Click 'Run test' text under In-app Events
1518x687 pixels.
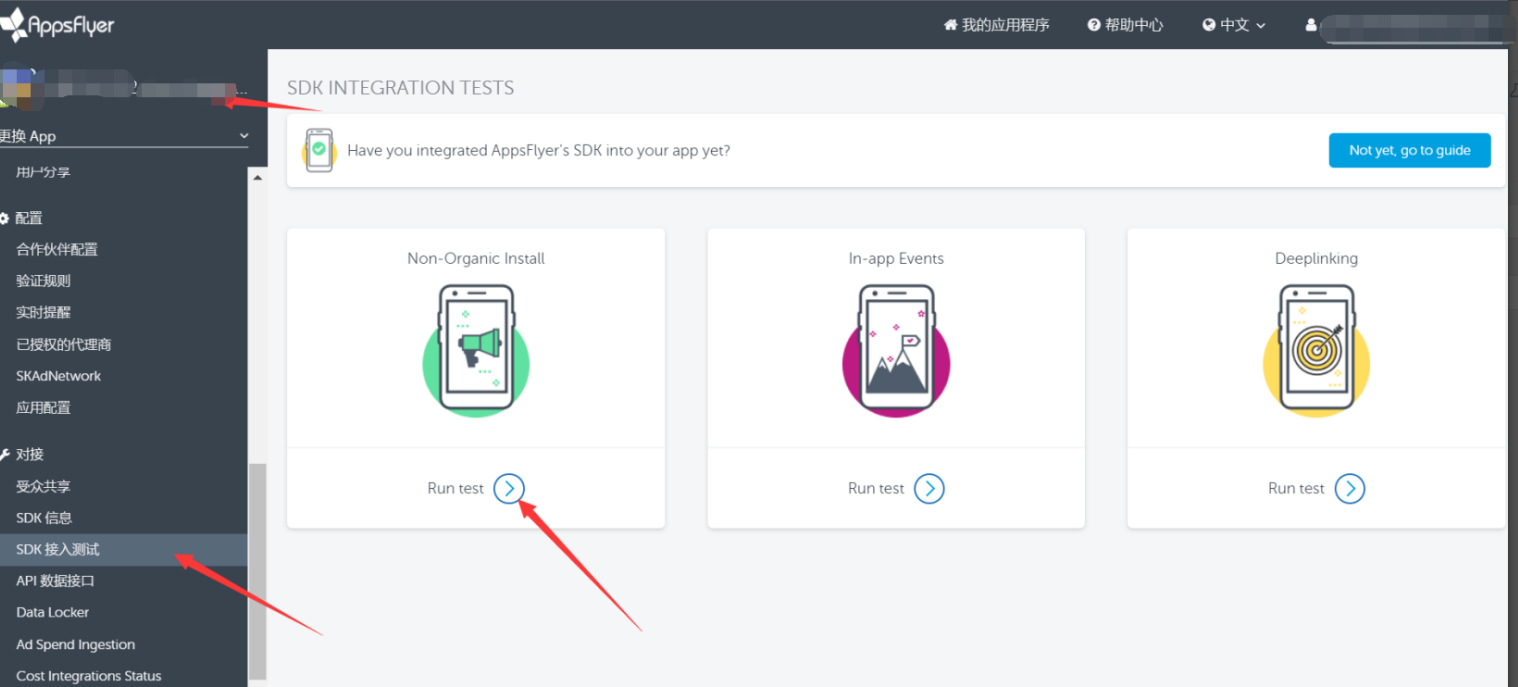[x=876, y=488]
